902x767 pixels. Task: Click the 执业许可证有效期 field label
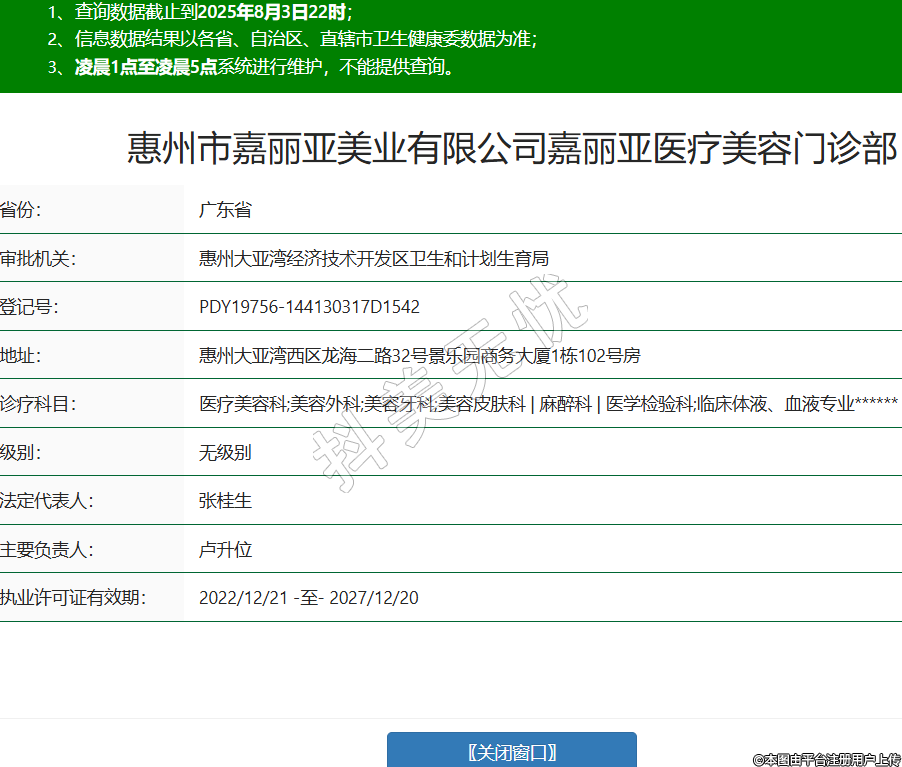(x=73, y=598)
